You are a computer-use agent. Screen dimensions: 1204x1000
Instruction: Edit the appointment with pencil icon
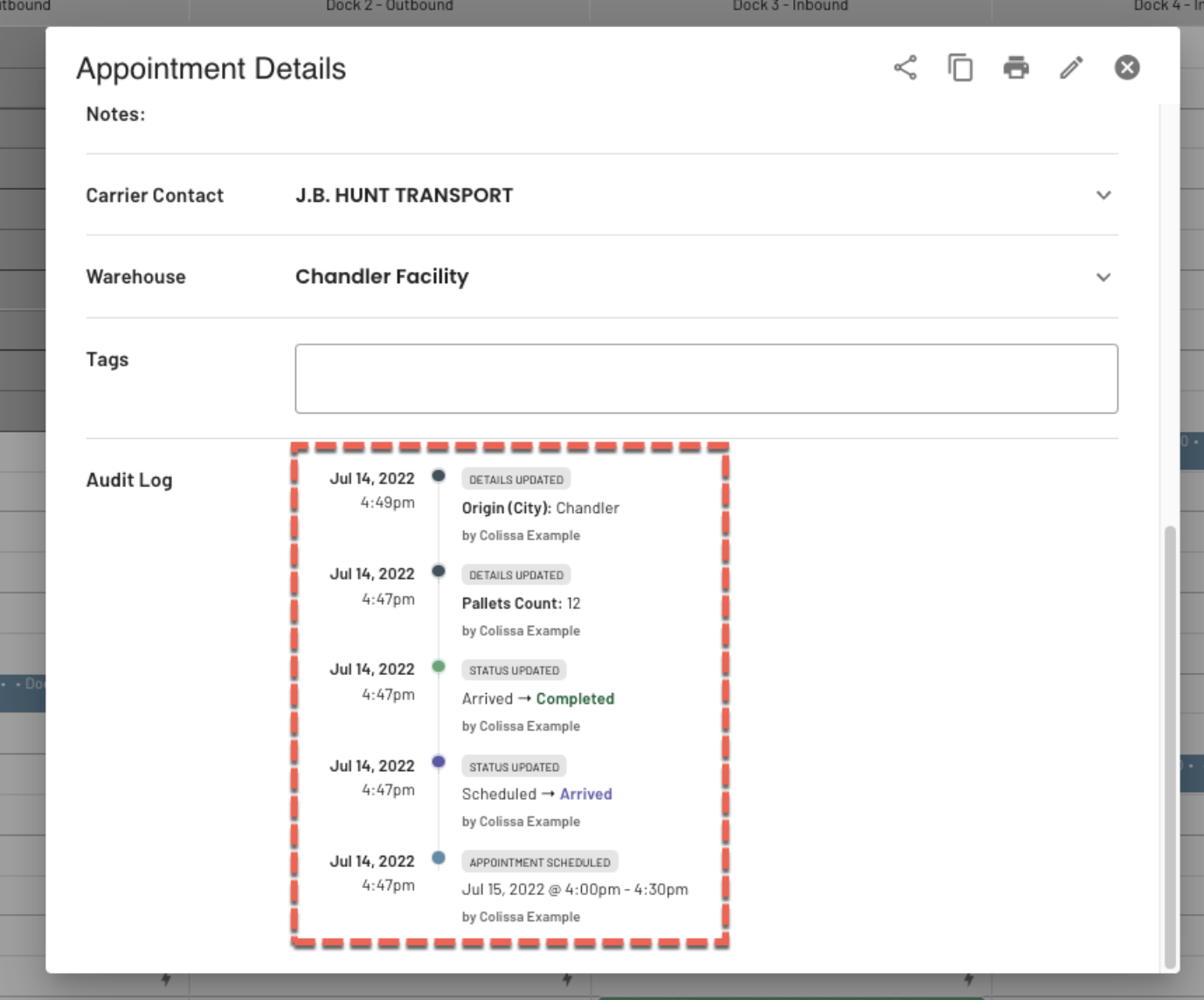click(1071, 67)
